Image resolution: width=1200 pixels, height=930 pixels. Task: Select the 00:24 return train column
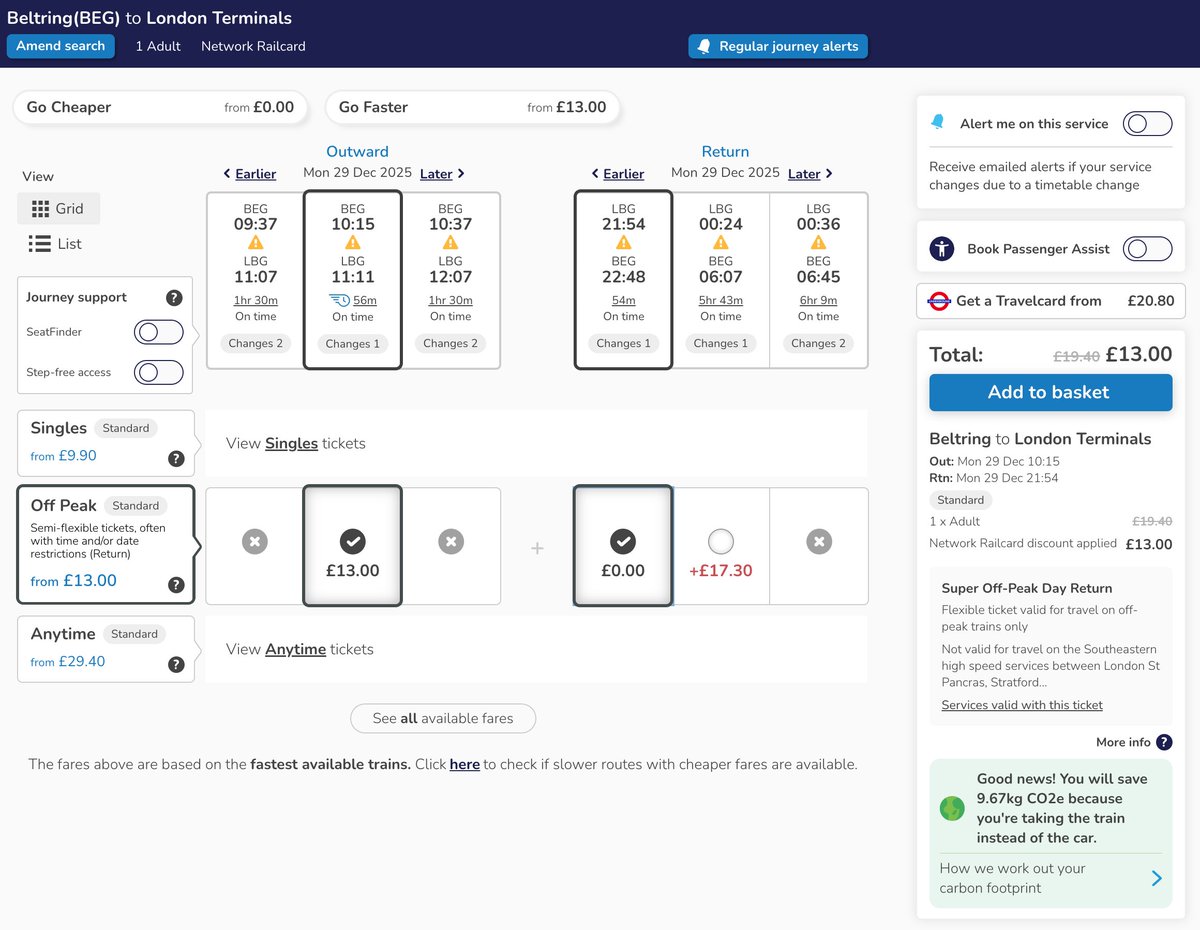721,280
